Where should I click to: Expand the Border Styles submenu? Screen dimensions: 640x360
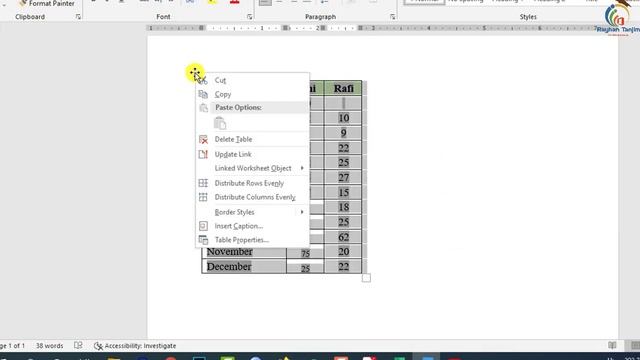[x=252, y=212]
